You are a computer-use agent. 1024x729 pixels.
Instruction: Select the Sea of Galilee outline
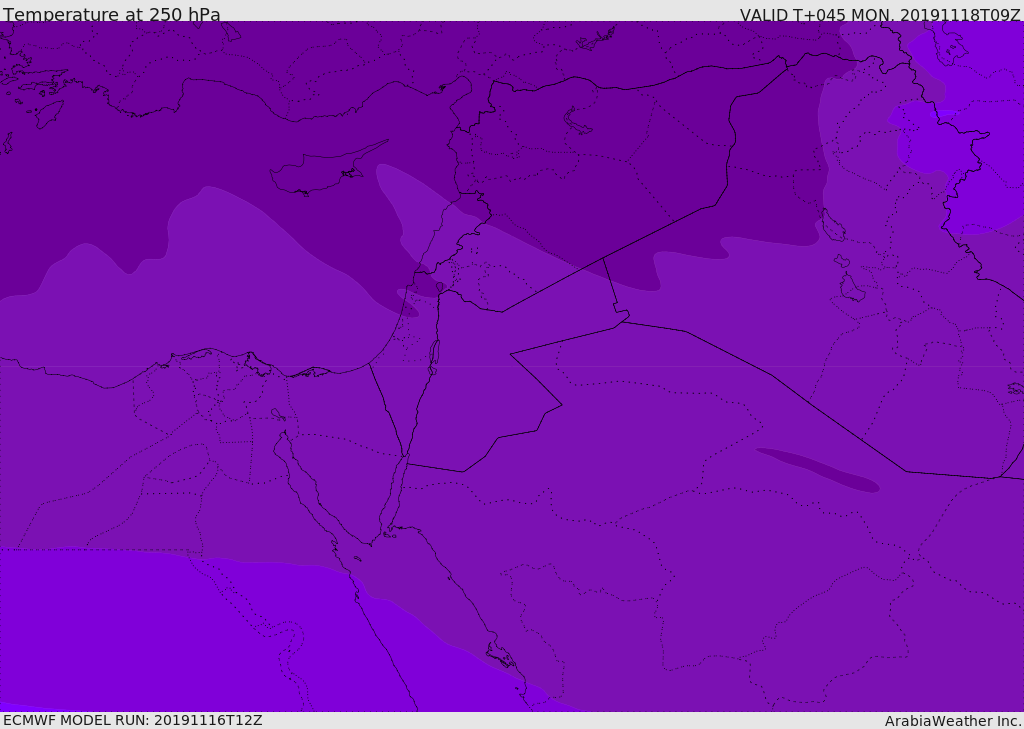(x=440, y=287)
